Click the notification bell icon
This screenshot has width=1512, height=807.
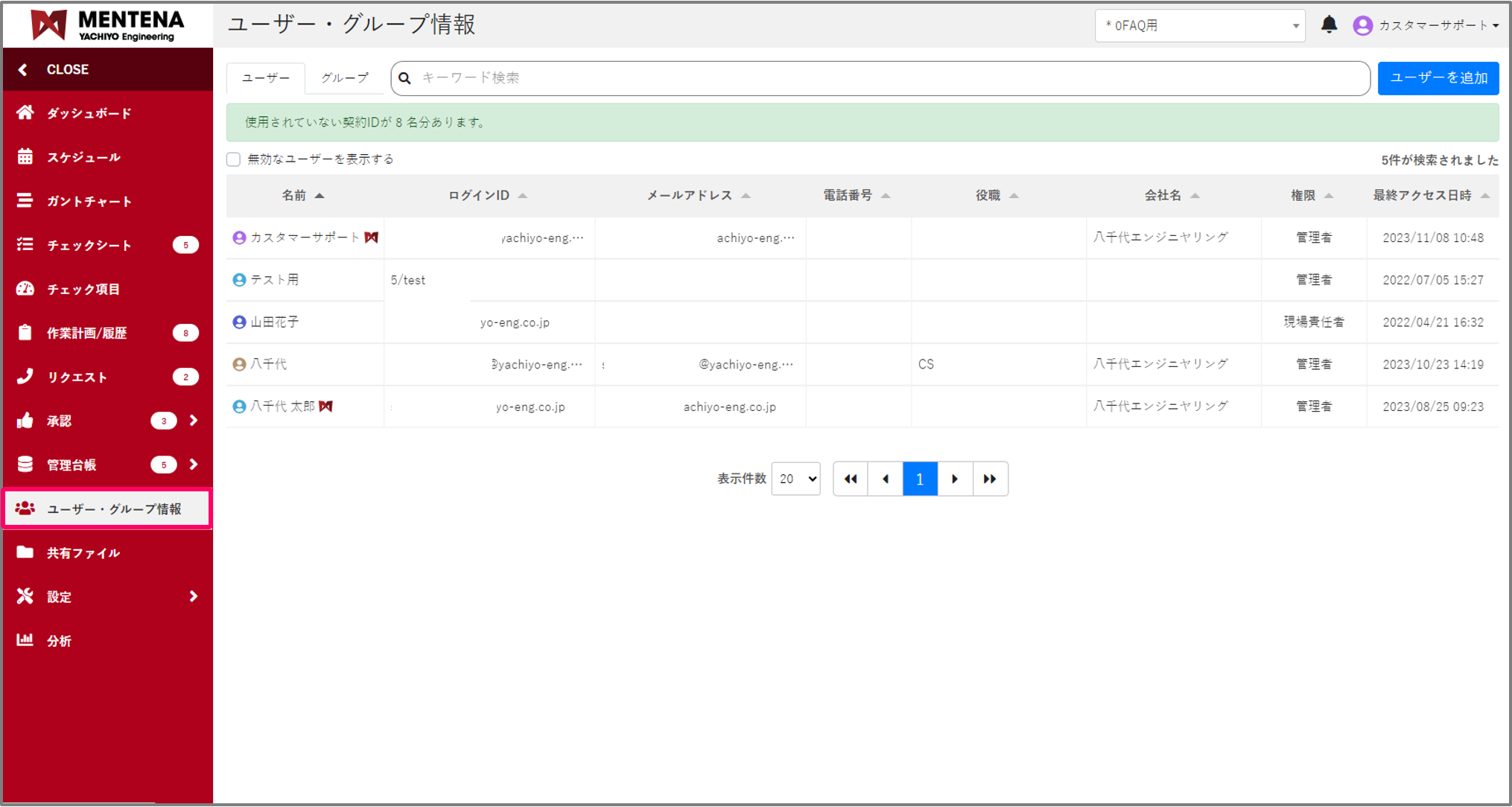1329,25
